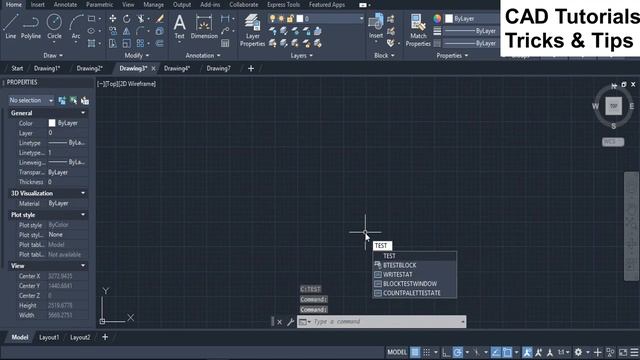The image size is (640, 360).
Task: Toggle annotation visibility in status bar
Action: coord(527,352)
